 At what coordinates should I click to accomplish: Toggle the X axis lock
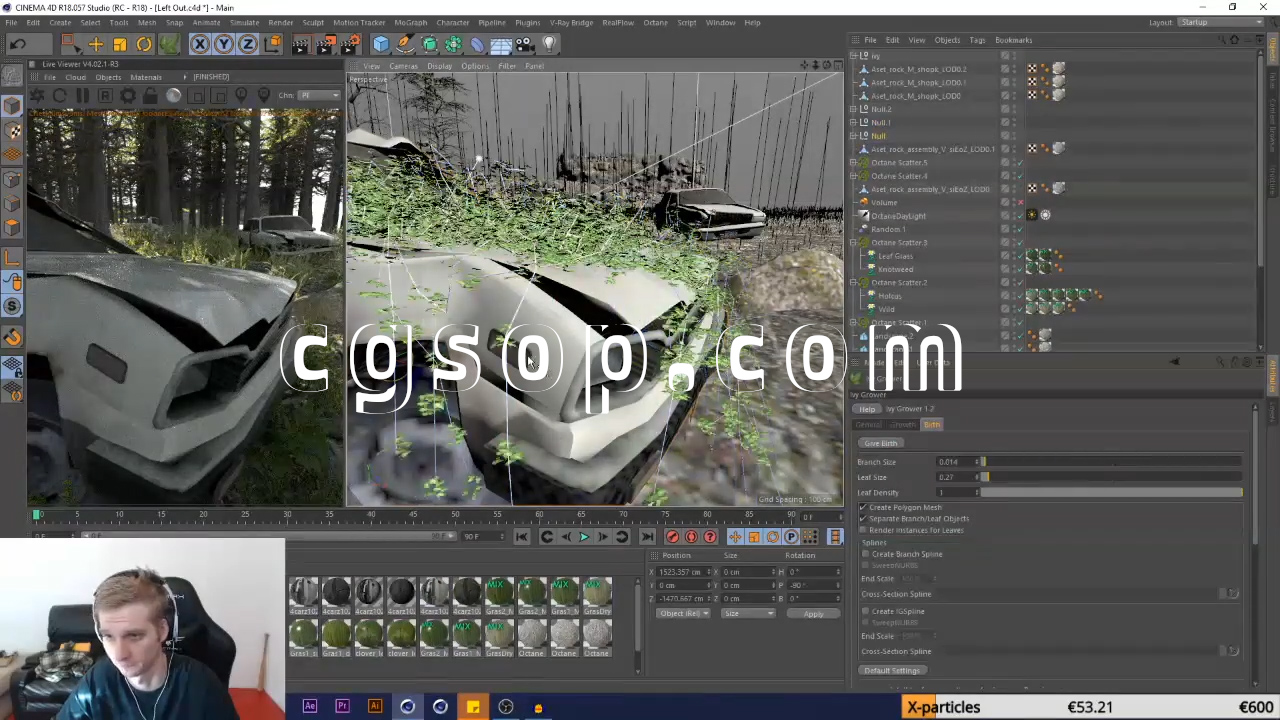pos(200,44)
